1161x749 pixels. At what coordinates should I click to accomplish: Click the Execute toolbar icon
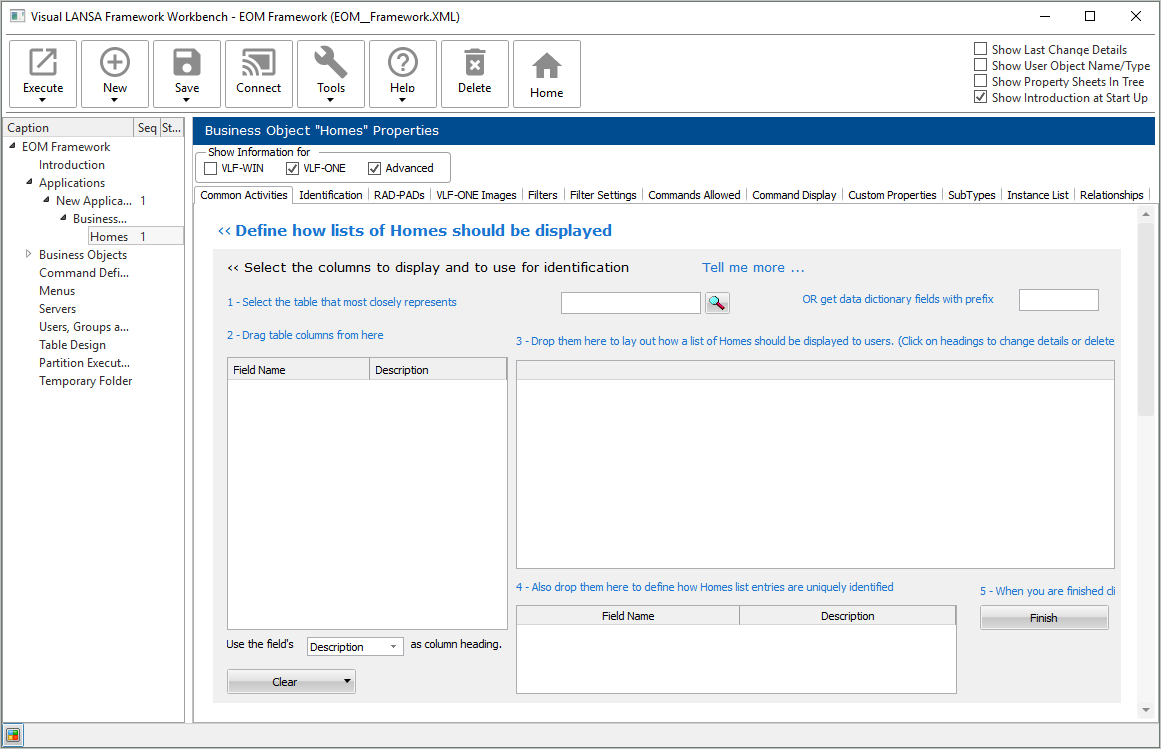click(43, 64)
